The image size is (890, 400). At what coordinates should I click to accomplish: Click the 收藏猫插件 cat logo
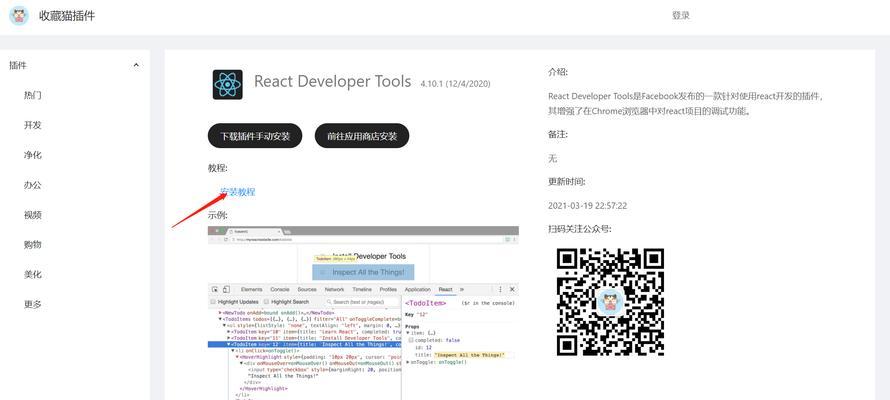click(19, 15)
